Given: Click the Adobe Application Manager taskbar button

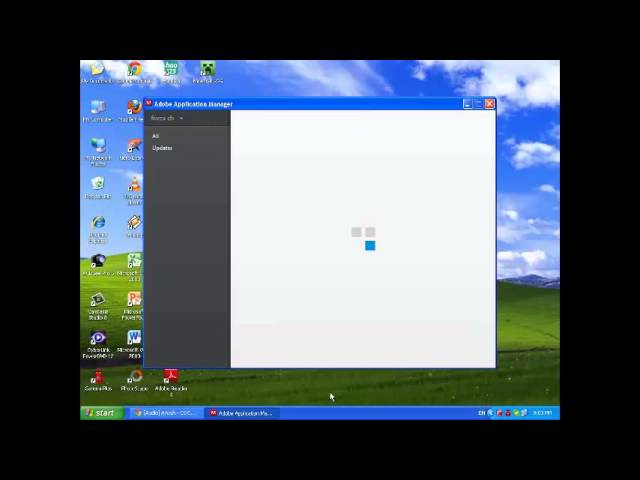Looking at the screenshot, I should click(x=242, y=413).
